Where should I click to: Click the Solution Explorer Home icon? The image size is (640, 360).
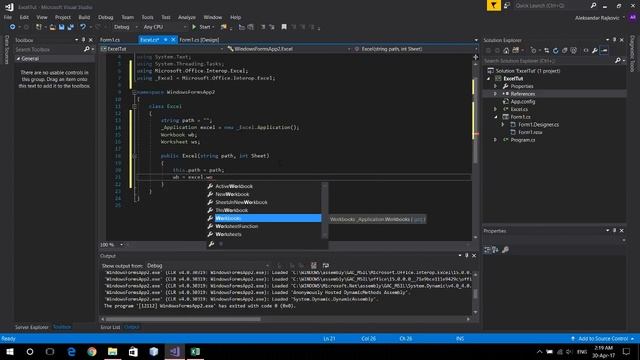(x=506, y=51)
